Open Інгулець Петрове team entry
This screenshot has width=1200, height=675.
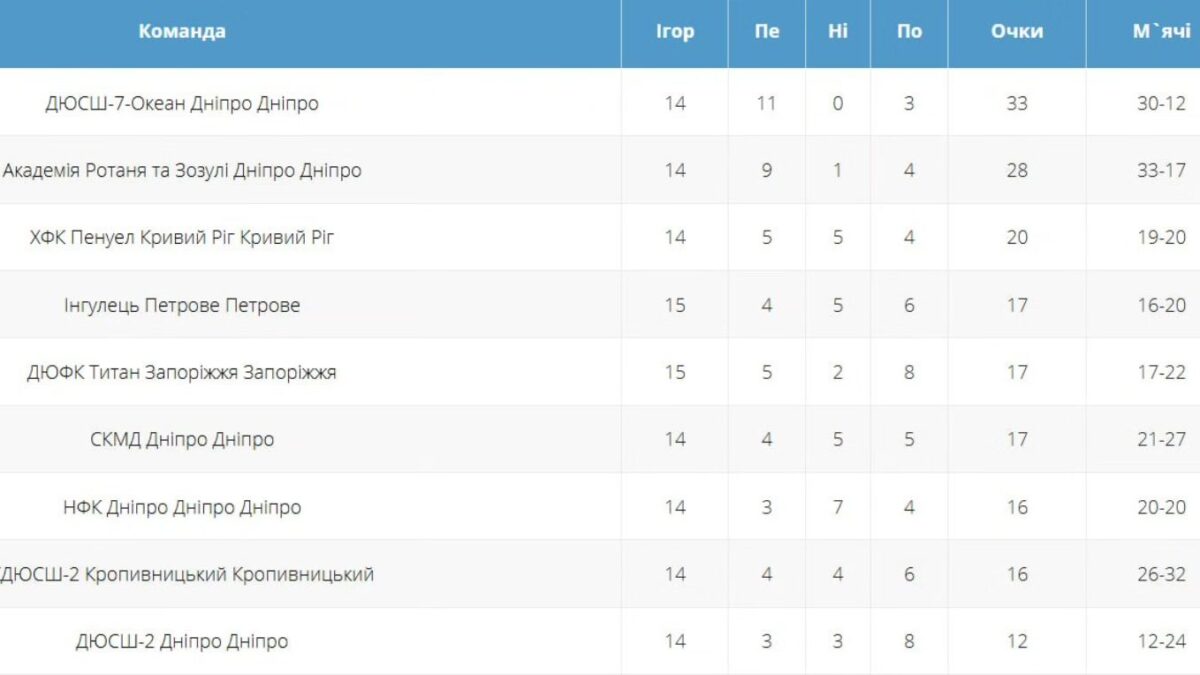182,305
